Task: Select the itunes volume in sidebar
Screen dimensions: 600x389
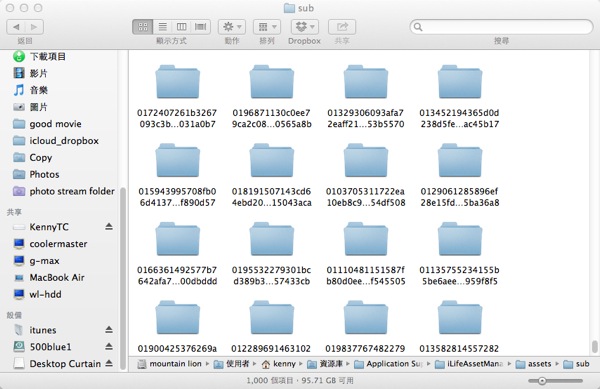Action: click(43, 330)
